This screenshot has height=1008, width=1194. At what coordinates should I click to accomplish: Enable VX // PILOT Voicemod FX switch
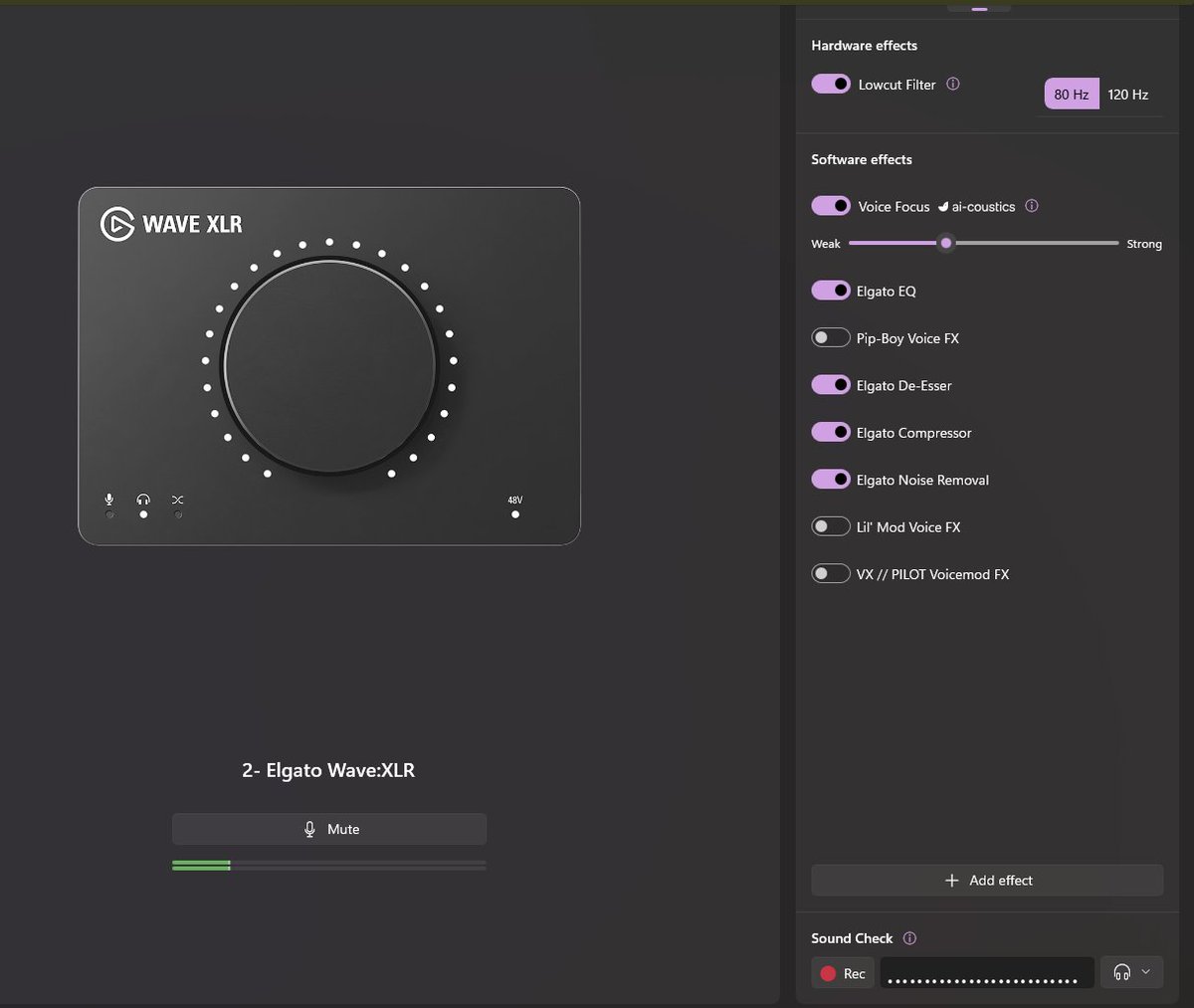[x=831, y=574]
